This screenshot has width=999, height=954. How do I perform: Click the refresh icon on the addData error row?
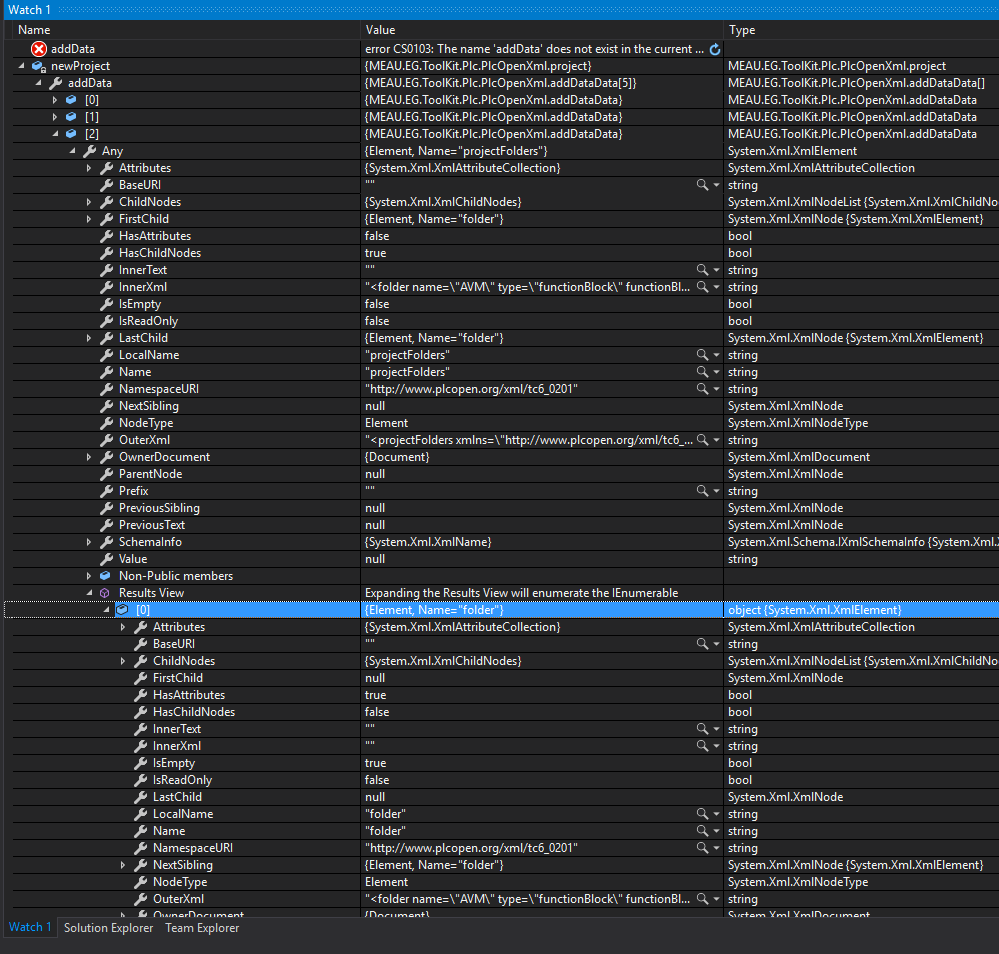tap(713, 48)
